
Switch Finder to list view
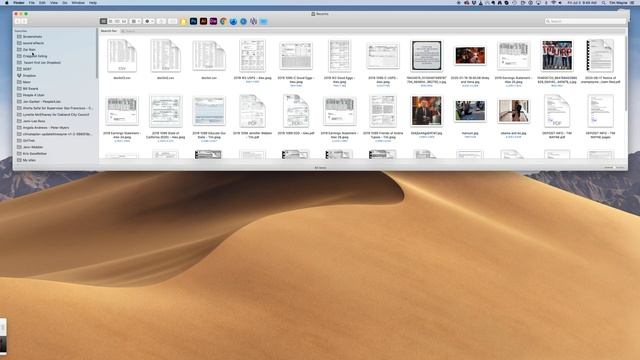click(x=111, y=21)
